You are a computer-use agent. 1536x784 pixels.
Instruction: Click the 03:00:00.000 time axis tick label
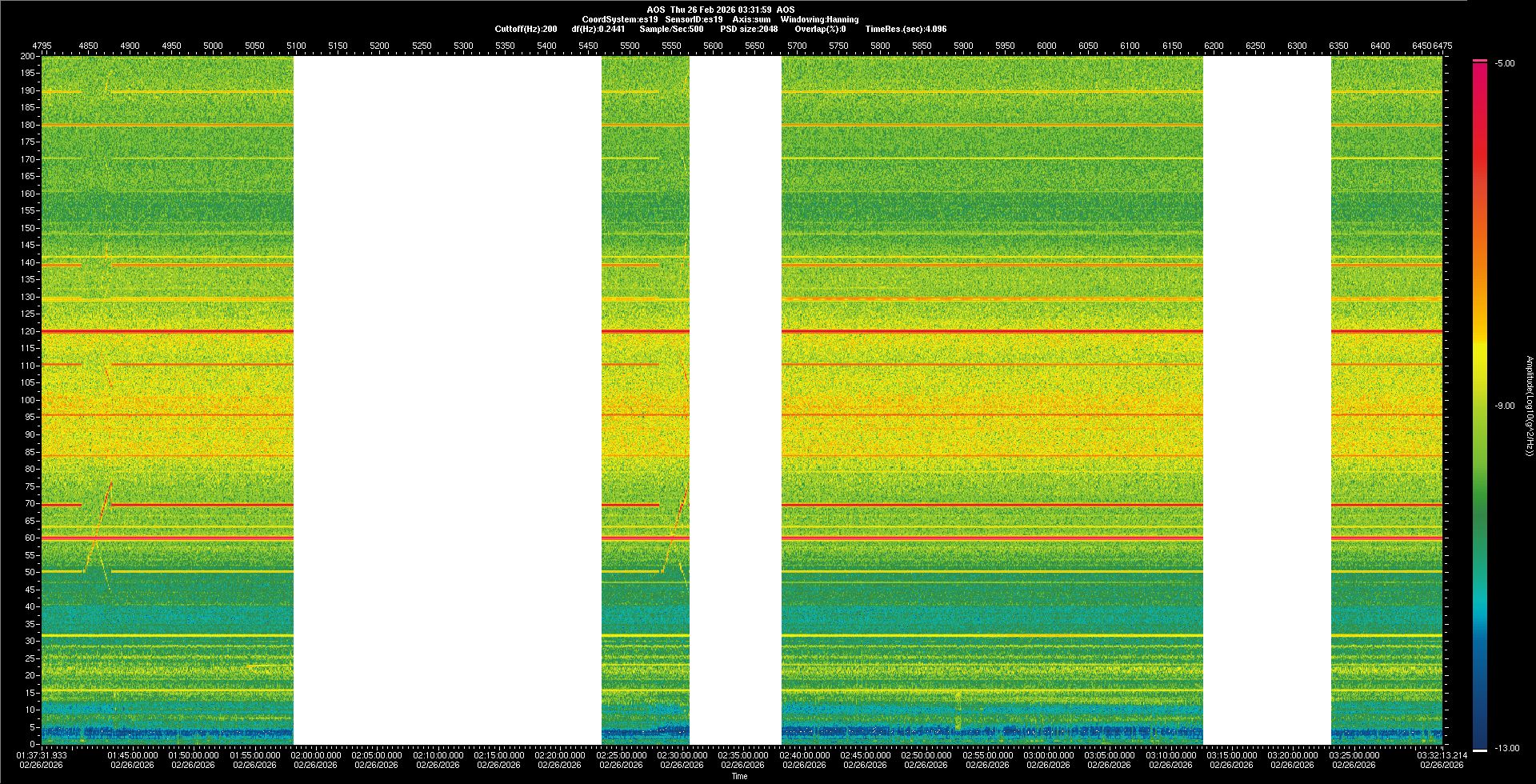click(x=1048, y=755)
